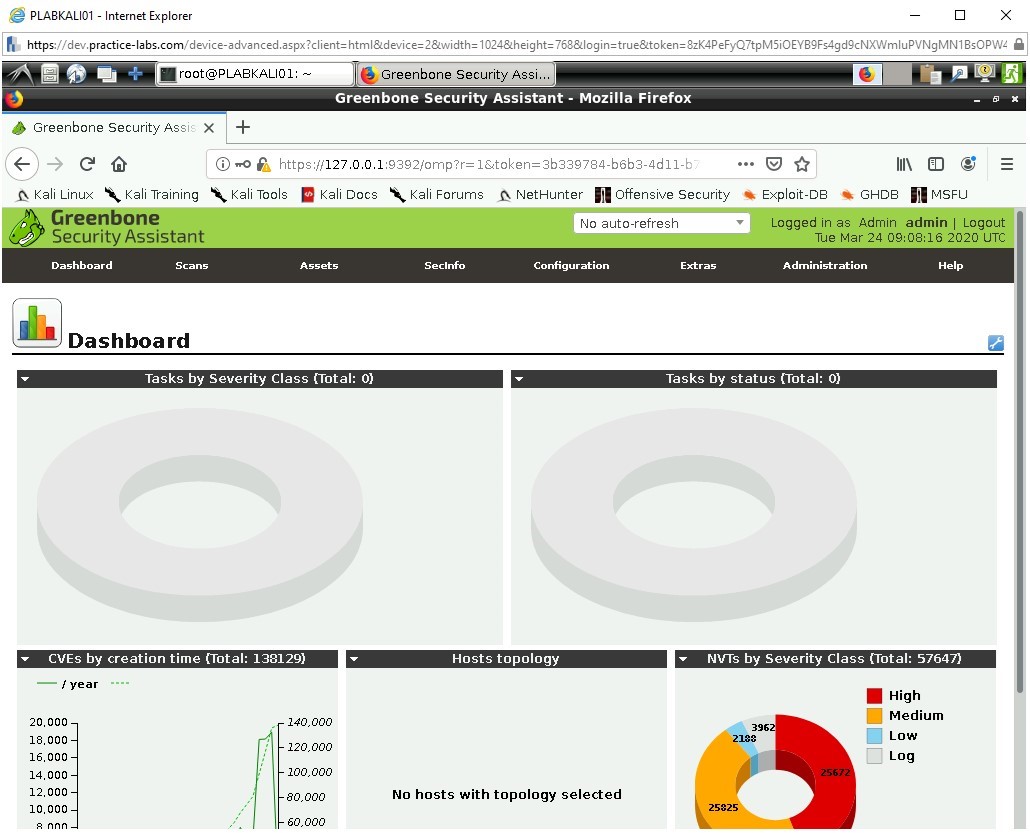Reload the page with the refresh icon
Viewport: 1030px width, 833px height.
86,164
